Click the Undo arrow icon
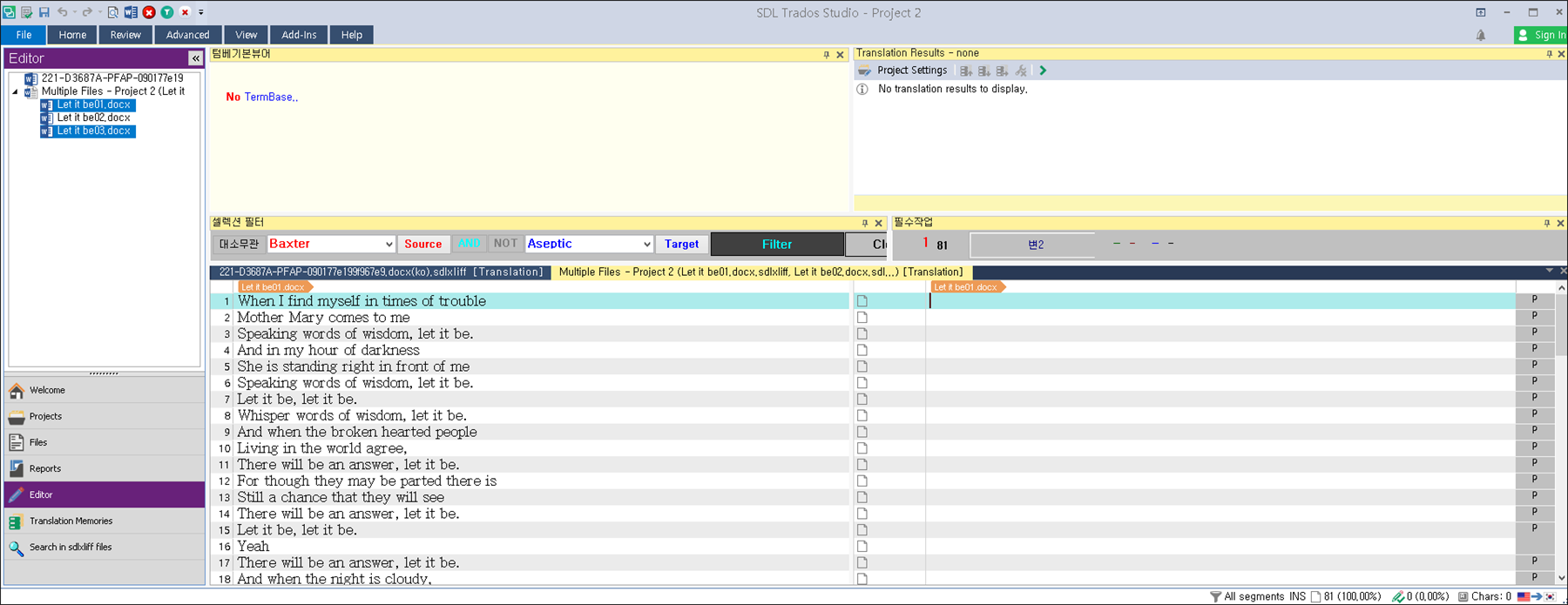 (x=62, y=12)
